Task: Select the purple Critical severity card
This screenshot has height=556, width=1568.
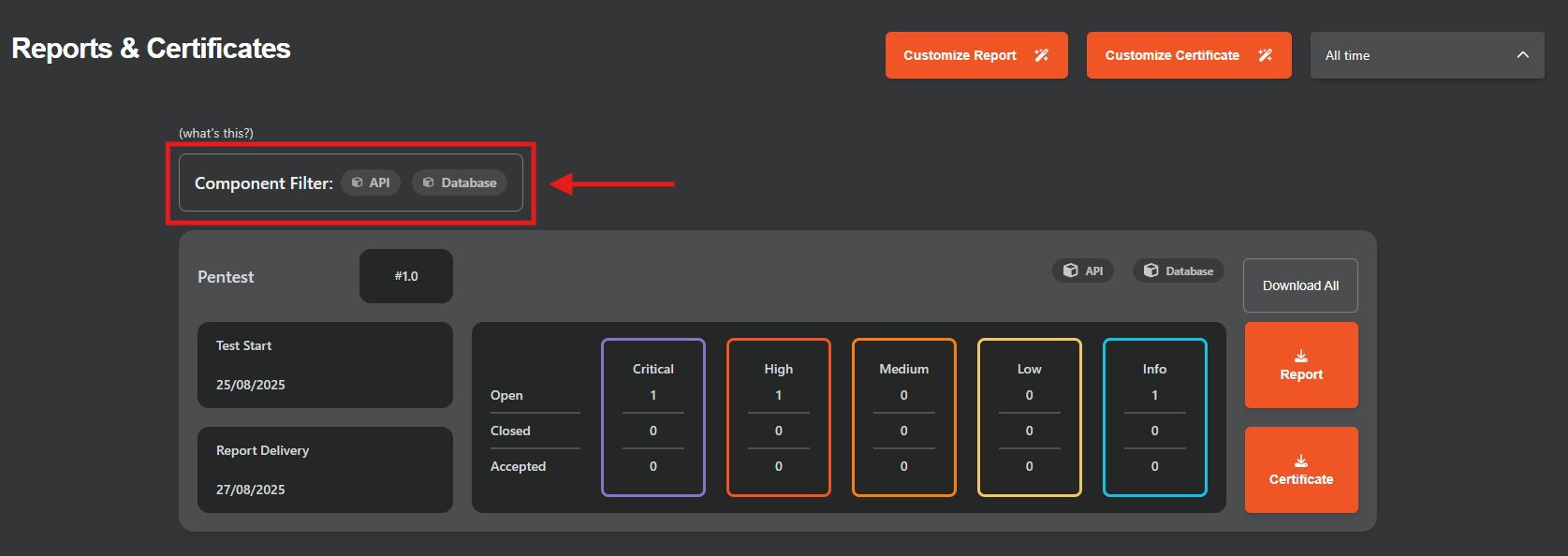Action: point(652,417)
